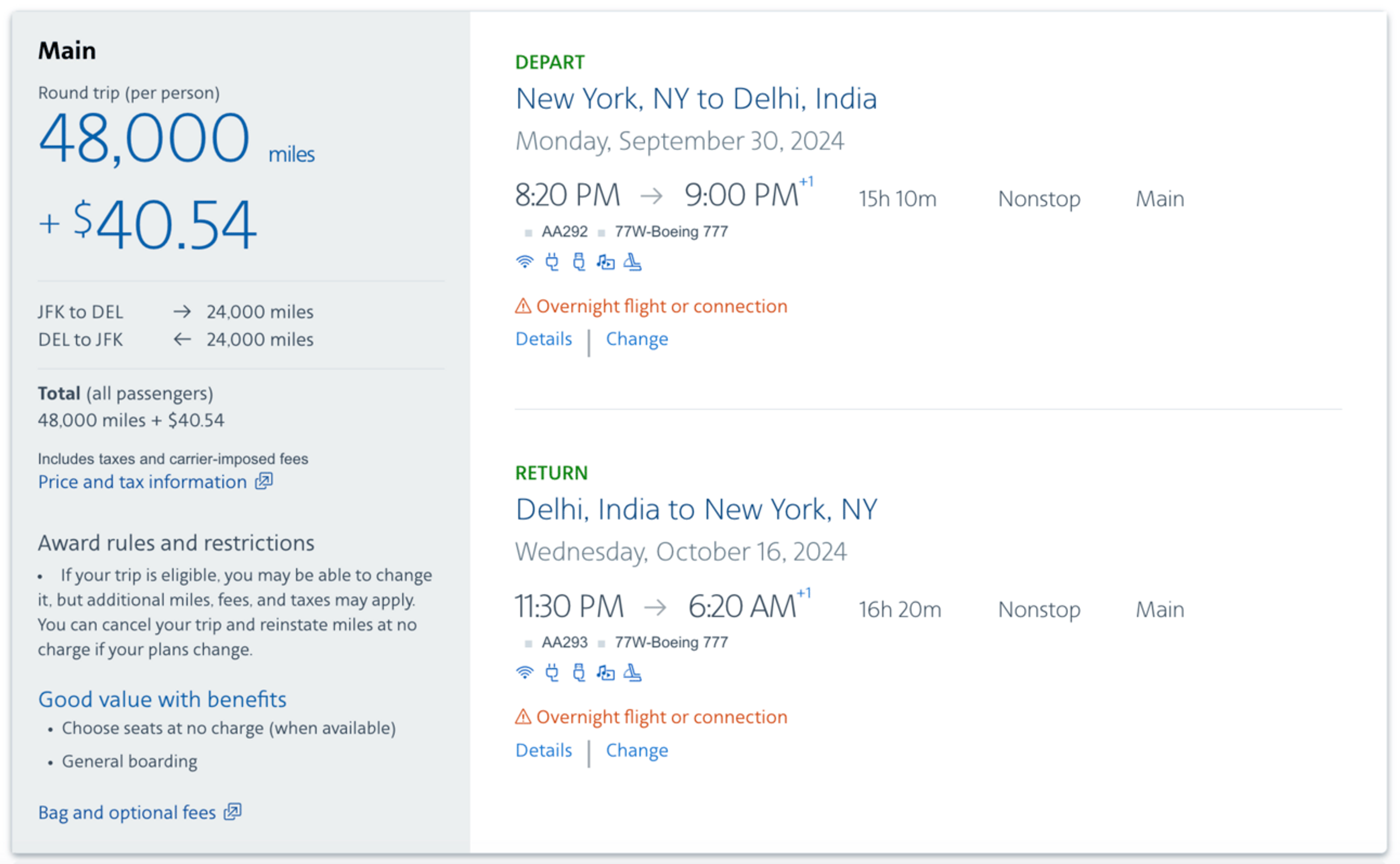
Task: Click the power outlet icon for AA293
Action: tap(552, 673)
